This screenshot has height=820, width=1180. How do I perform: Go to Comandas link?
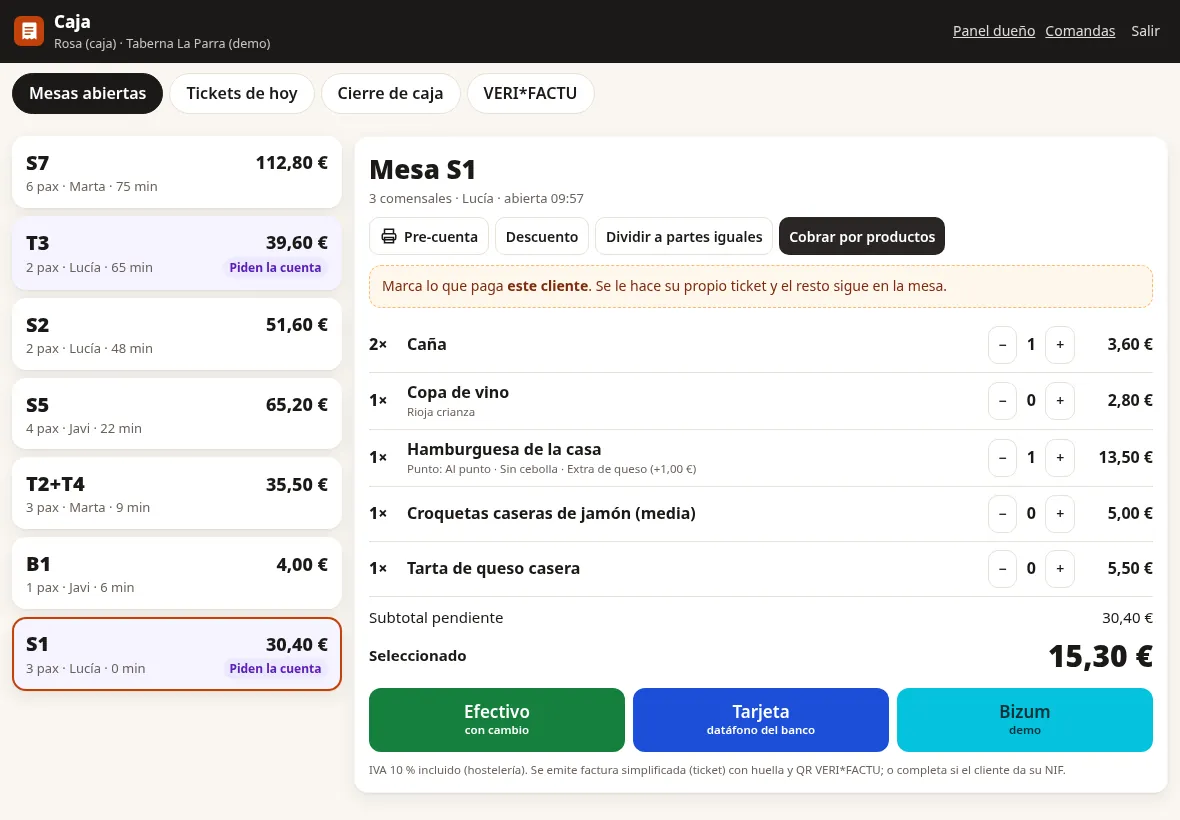pos(1080,31)
